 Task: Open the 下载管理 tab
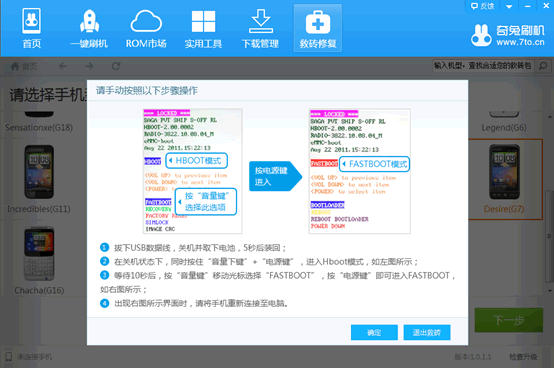[260, 28]
